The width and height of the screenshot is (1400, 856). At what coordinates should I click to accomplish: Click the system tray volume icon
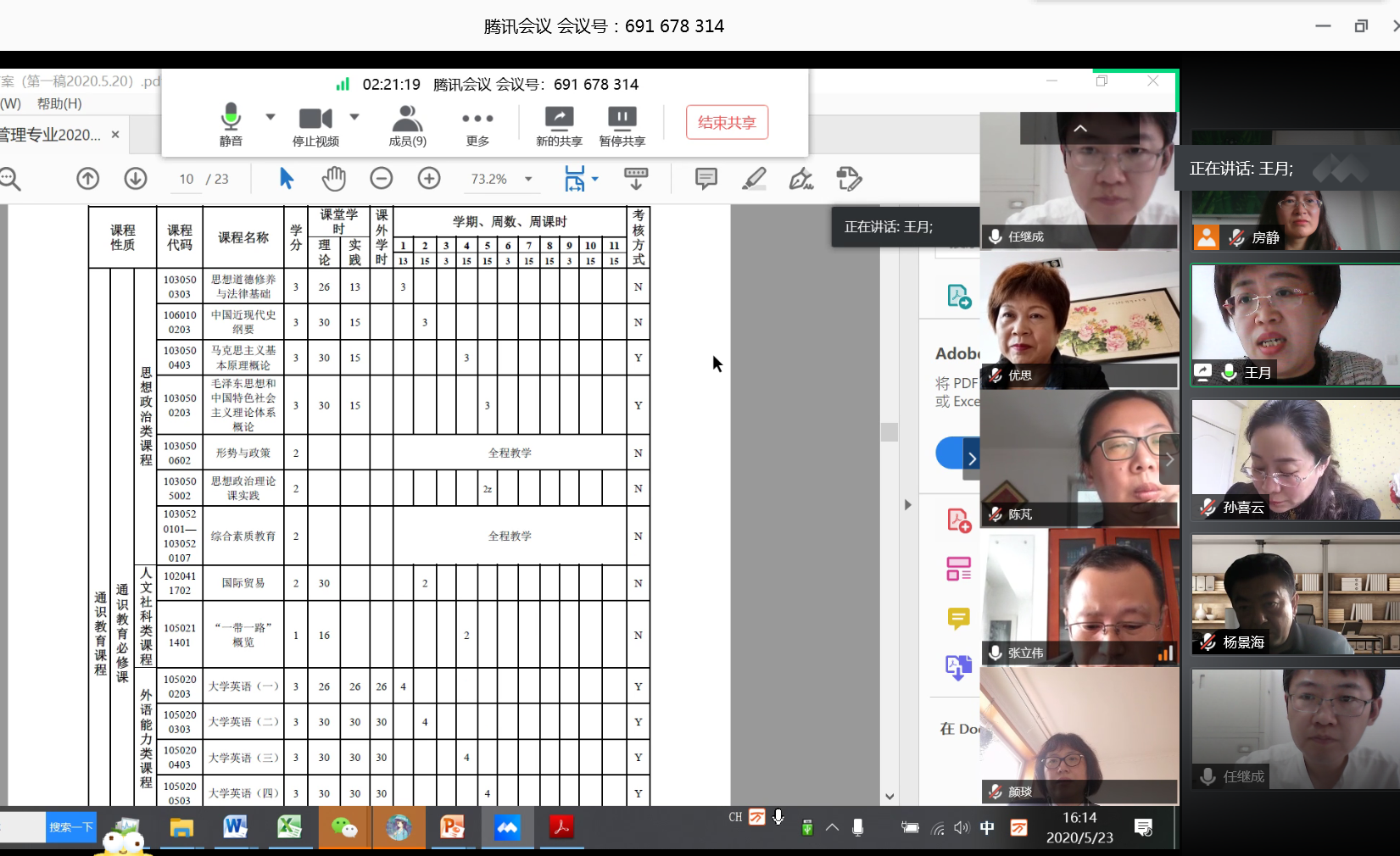pos(962,827)
